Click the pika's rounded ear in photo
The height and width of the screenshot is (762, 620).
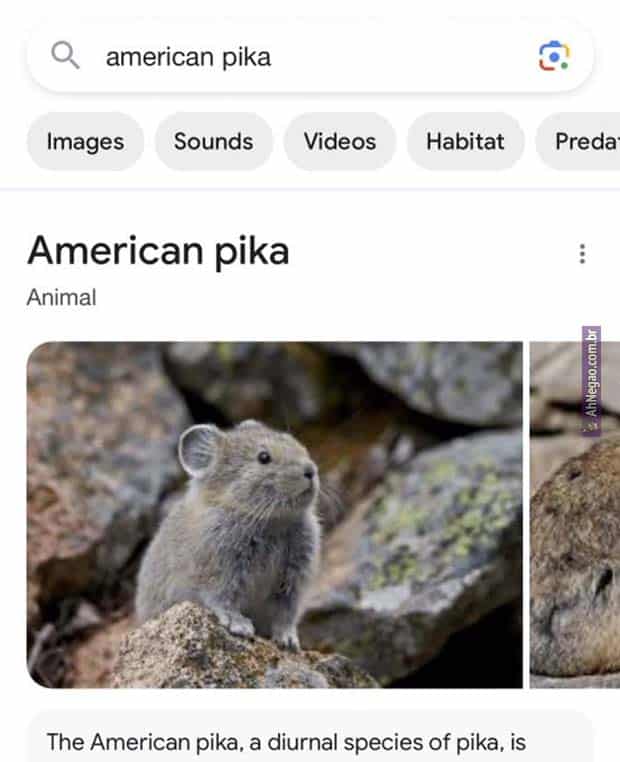(198, 450)
